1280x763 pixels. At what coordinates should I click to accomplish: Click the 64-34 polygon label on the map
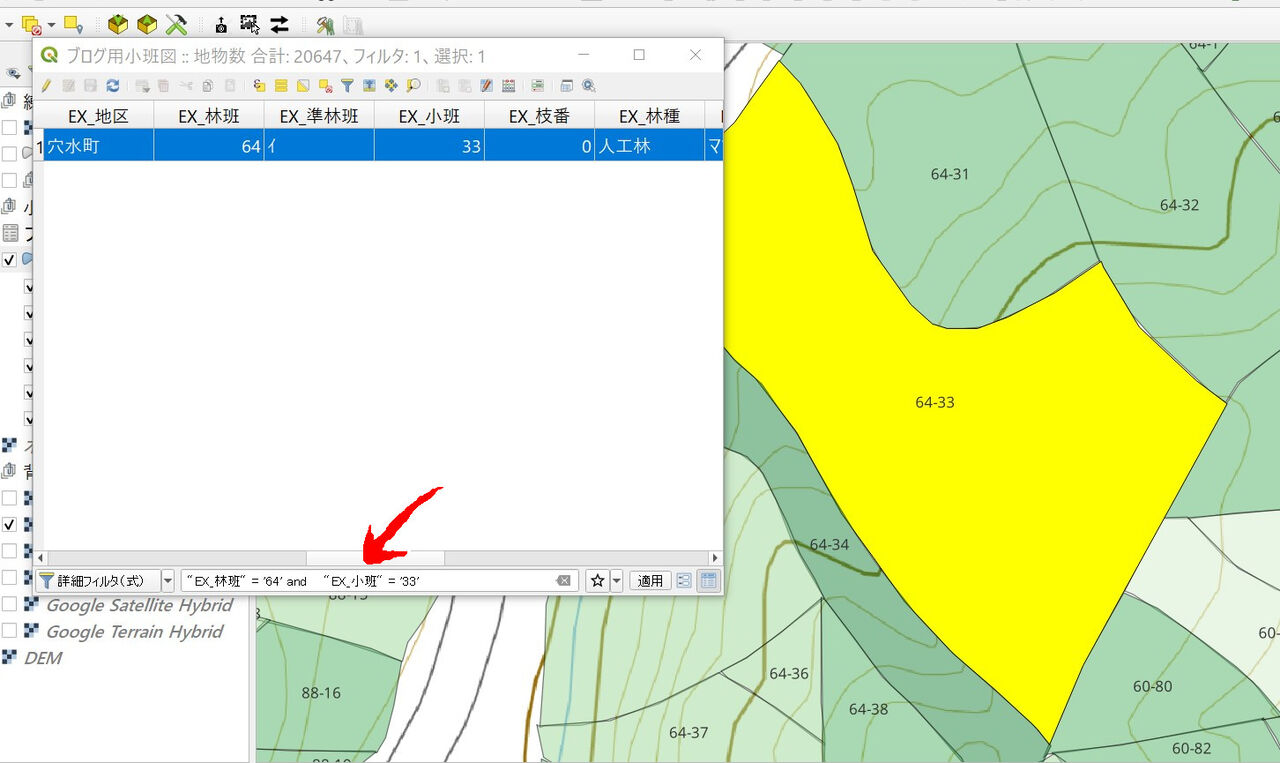pos(829,545)
